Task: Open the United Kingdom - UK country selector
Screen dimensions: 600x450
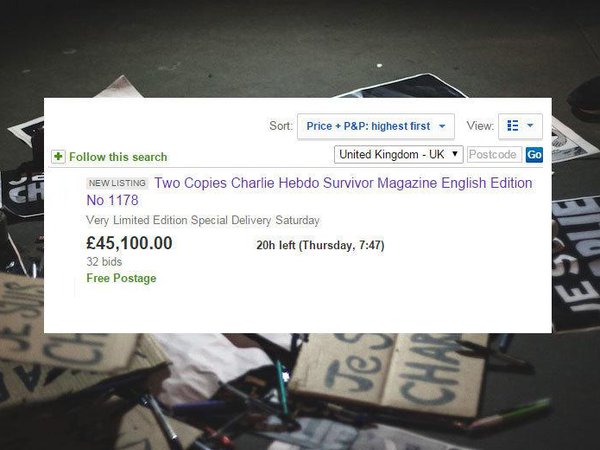Action: pyautogui.click(x=398, y=155)
